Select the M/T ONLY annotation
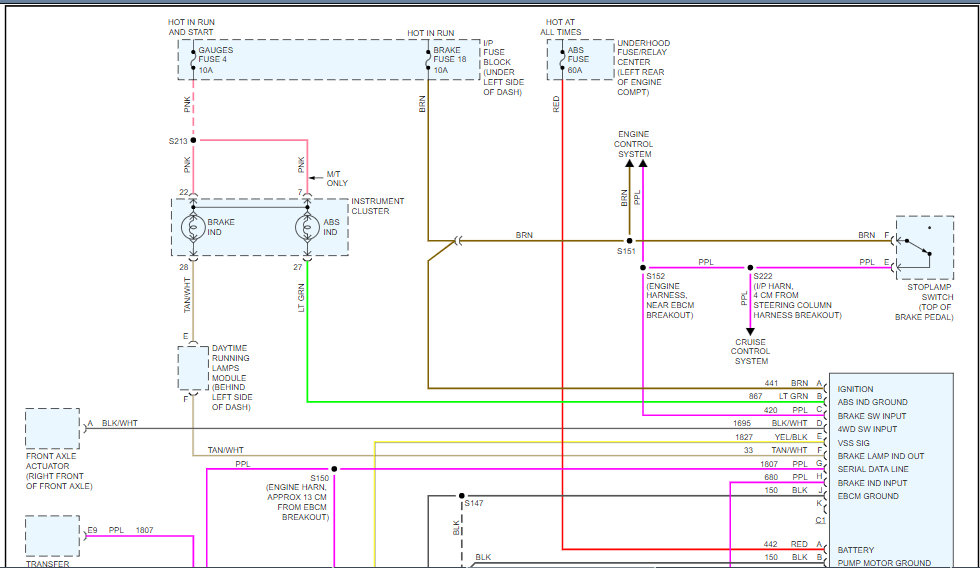The height and width of the screenshot is (568, 980). 339,179
